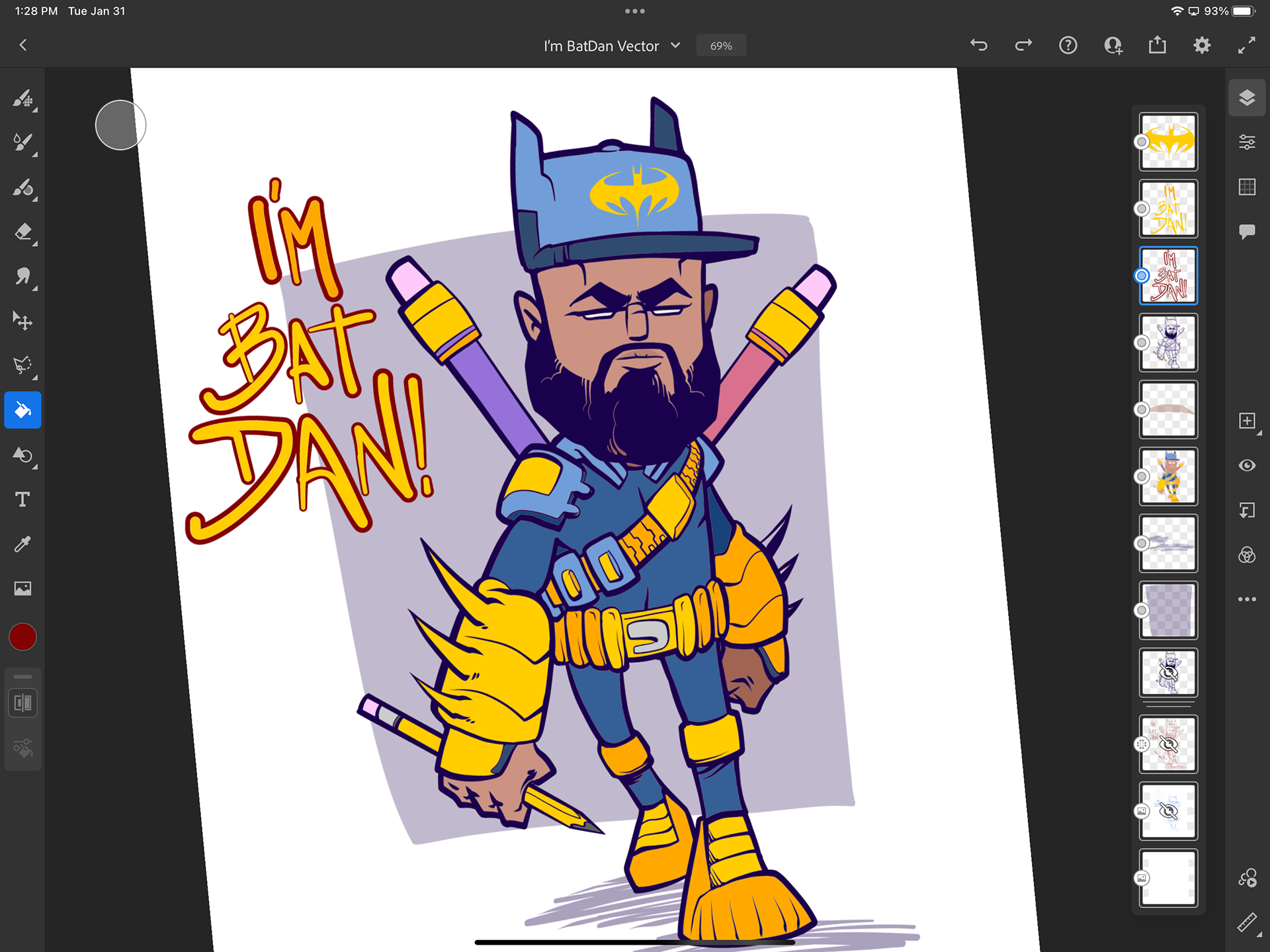Invite collaborators with the profile icon

click(1113, 45)
